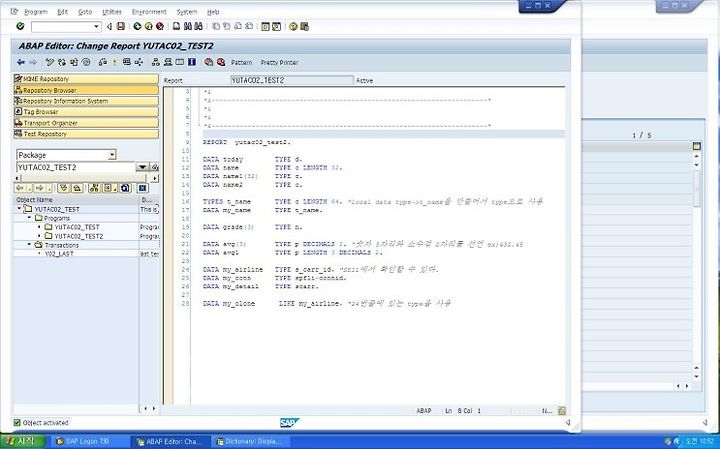The width and height of the screenshot is (720, 449).
Task: Click the object list refresh icon
Action: pos(125,188)
